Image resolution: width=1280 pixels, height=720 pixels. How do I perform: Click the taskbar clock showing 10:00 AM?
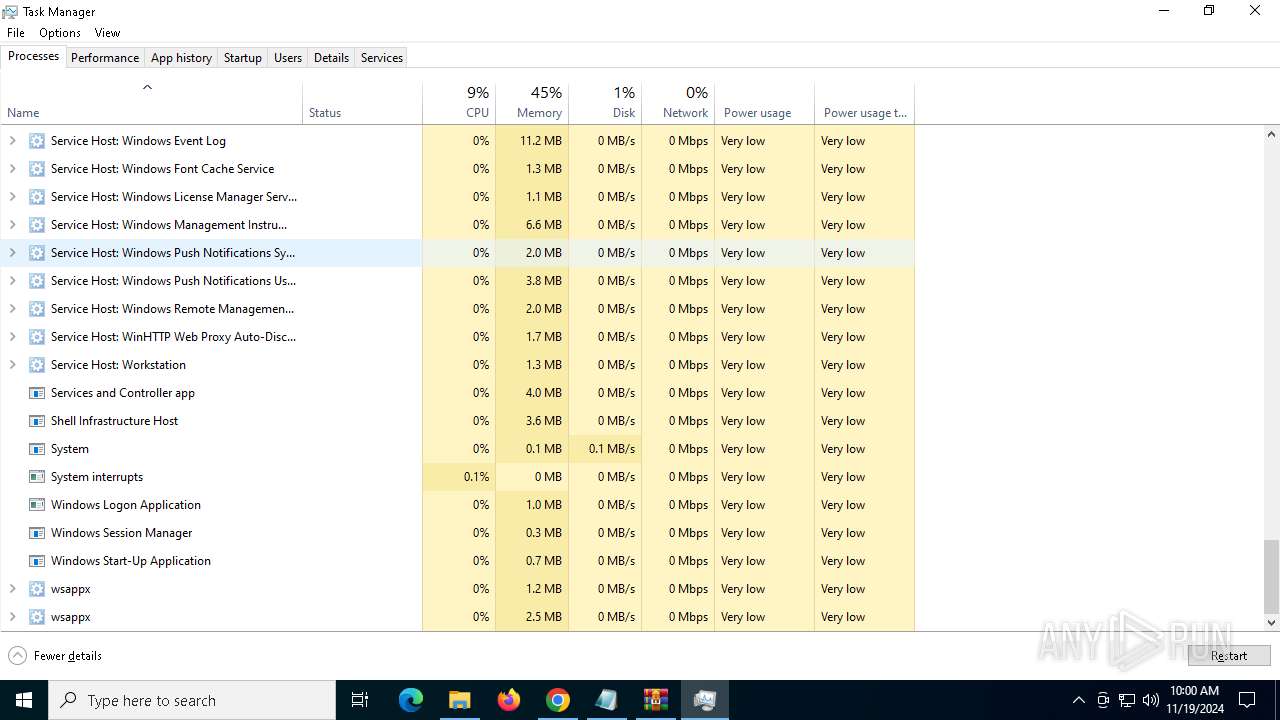point(1194,700)
